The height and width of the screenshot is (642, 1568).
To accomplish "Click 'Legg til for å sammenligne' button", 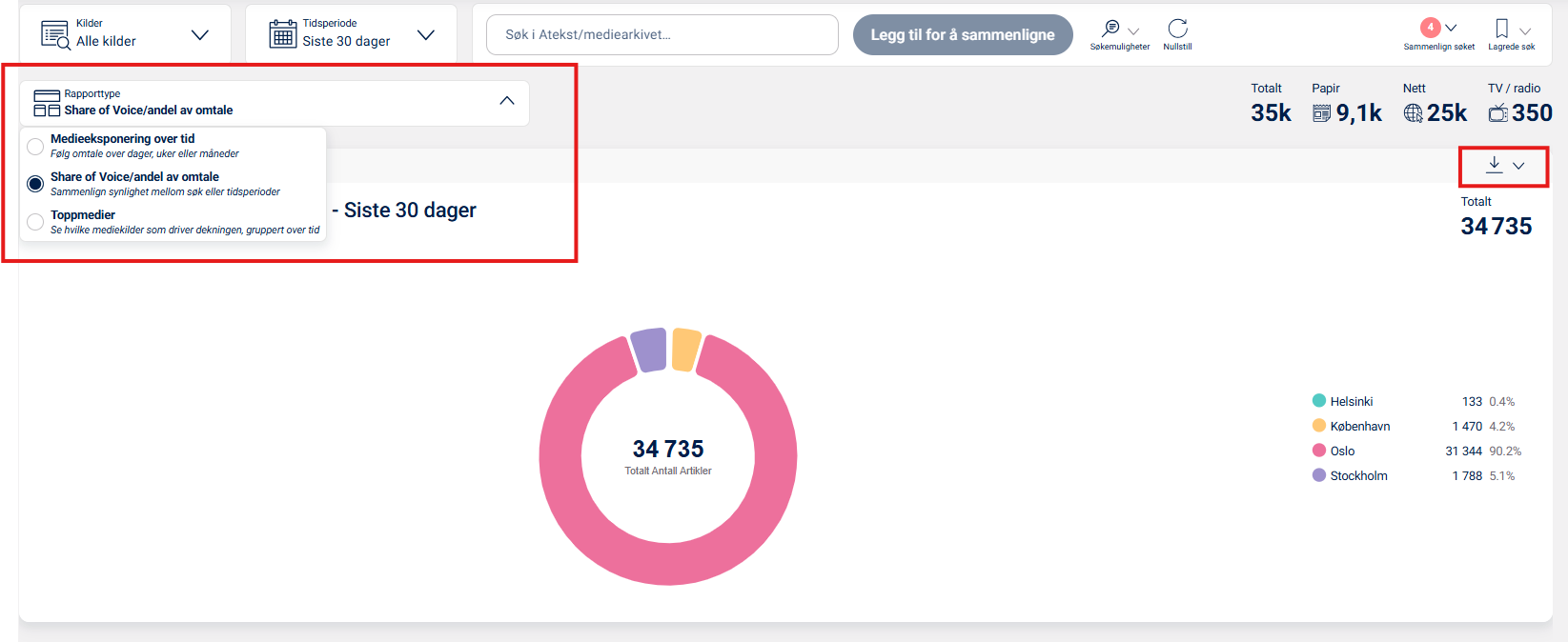I will click(x=963, y=34).
